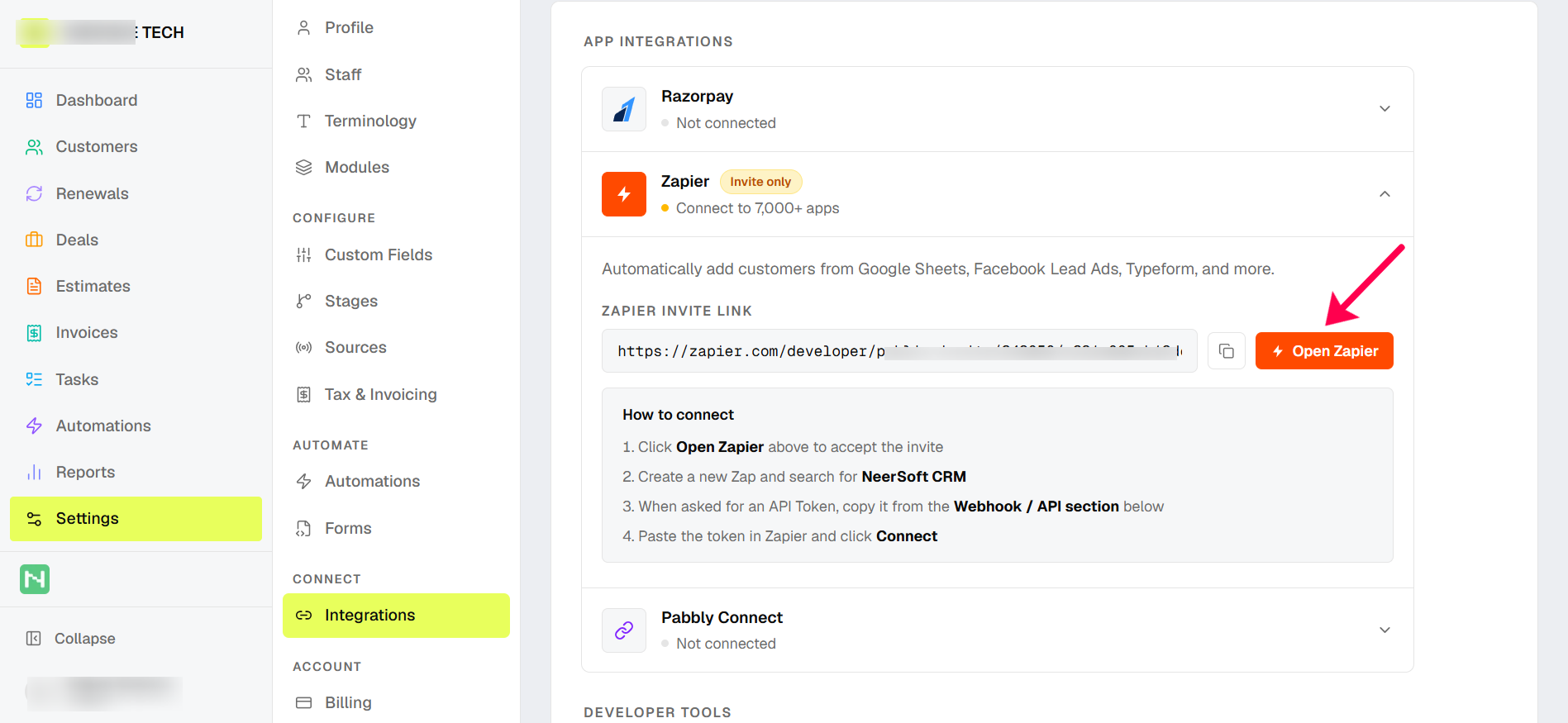The width and height of the screenshot is (1568, 723).
Task: Click the Estimates document icon
Action: pos(34,286)
